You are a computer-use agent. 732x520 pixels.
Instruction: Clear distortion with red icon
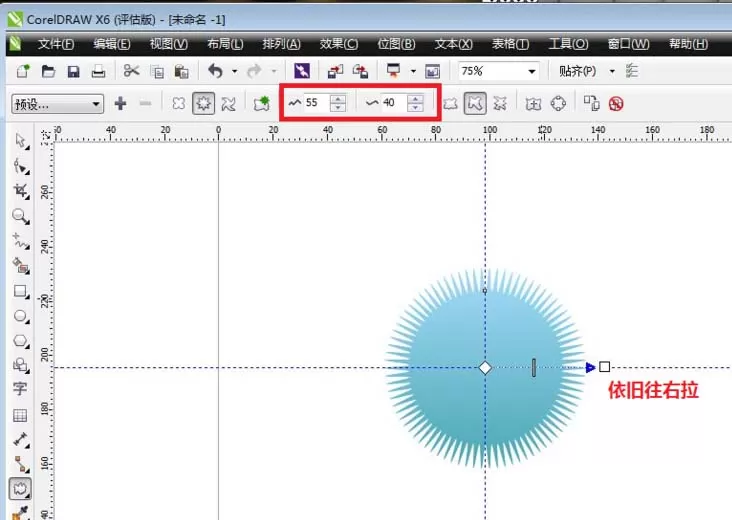pos(616,104)
